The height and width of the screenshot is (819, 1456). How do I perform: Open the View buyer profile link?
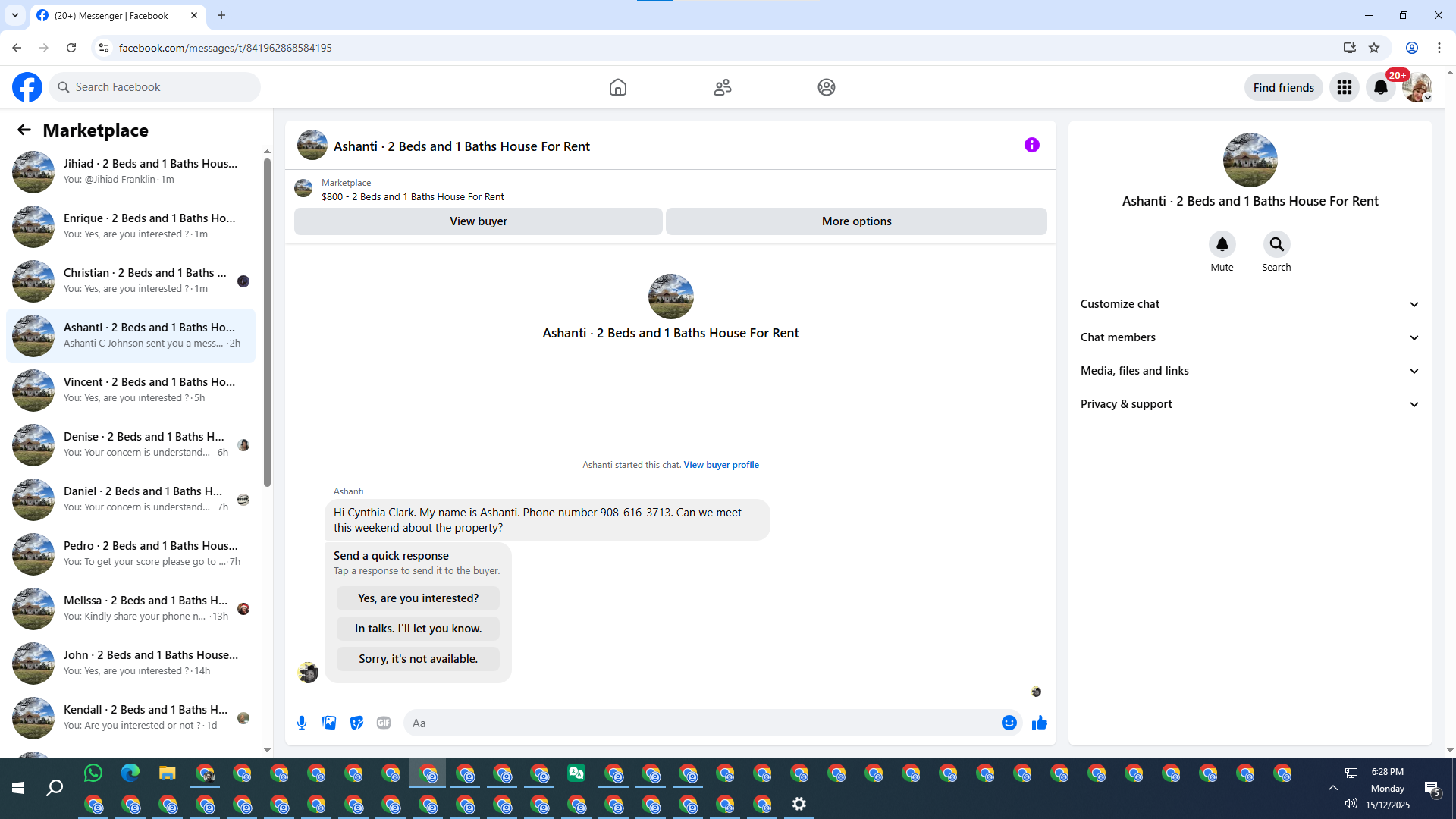pyautogui.click(x=721, y=465)
